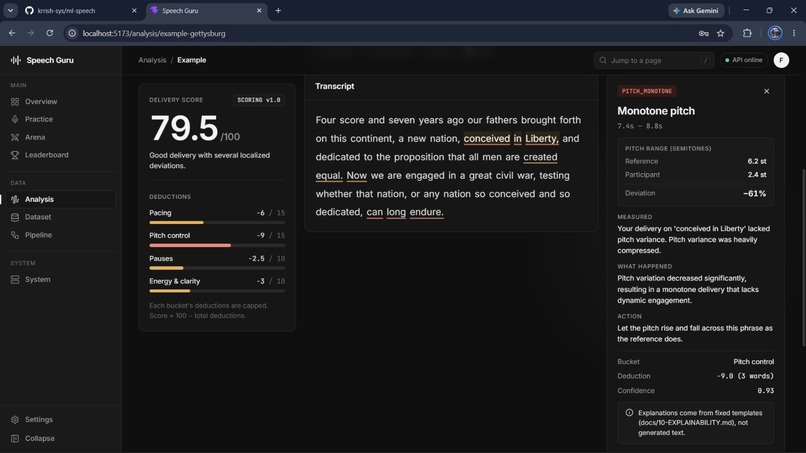Image resolution: width=806 pixels, height=453 pixels.
Task: Click the highlighted word 'created'
Action: (540, 157)
